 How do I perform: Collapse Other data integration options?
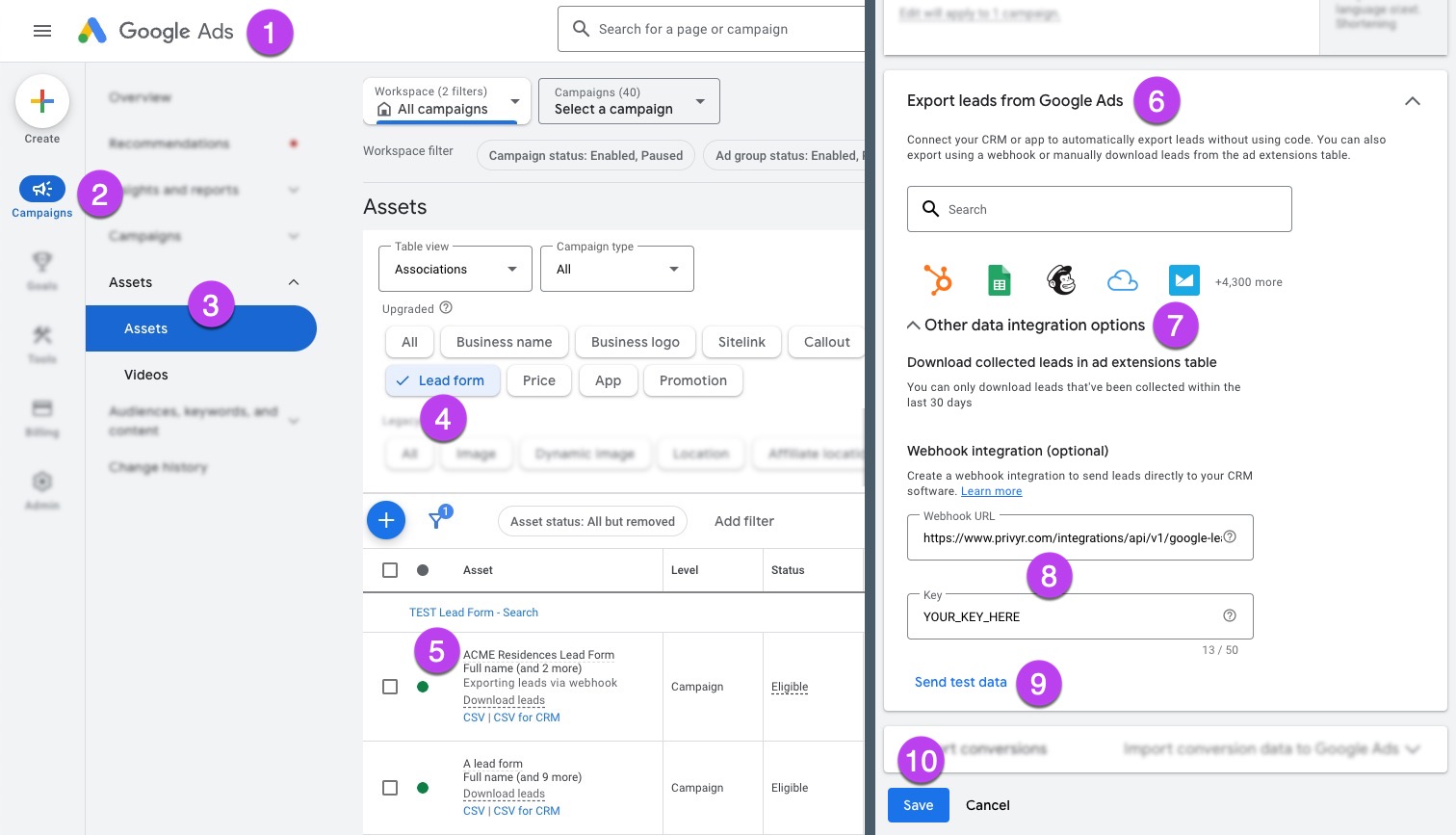(914, 326)
